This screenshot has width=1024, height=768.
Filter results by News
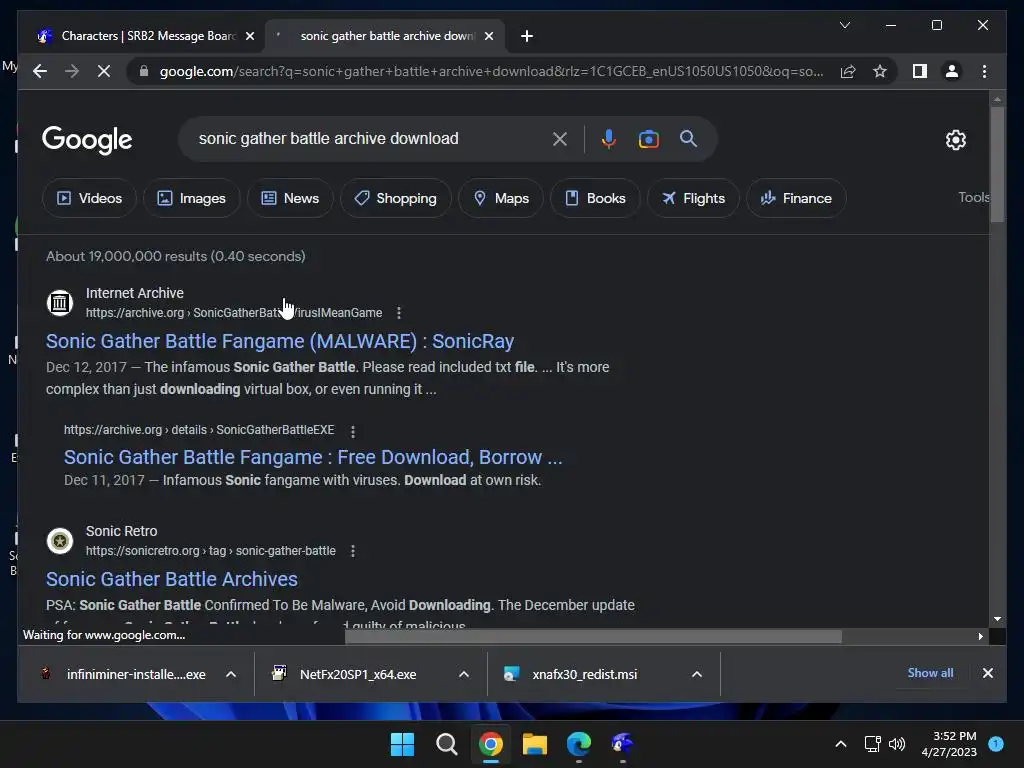click(290, 198)
